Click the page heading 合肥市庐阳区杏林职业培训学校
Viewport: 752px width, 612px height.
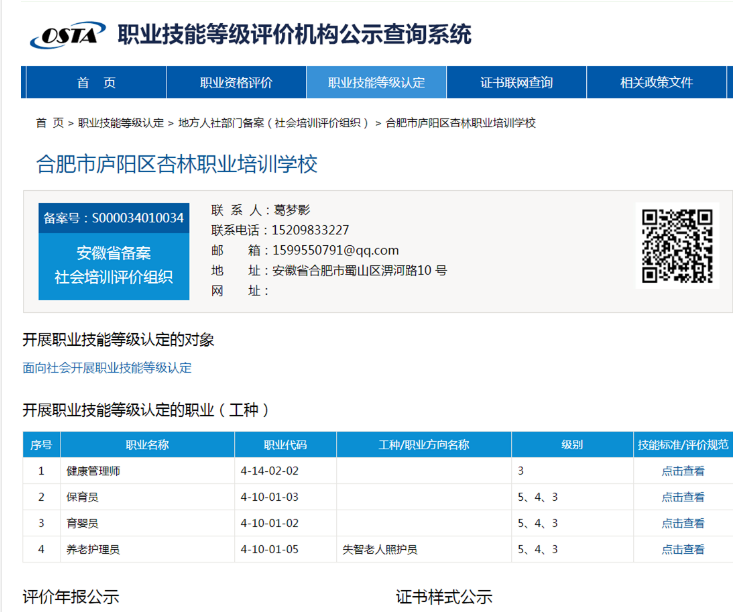pyautogui.click(x=177, y=164)
